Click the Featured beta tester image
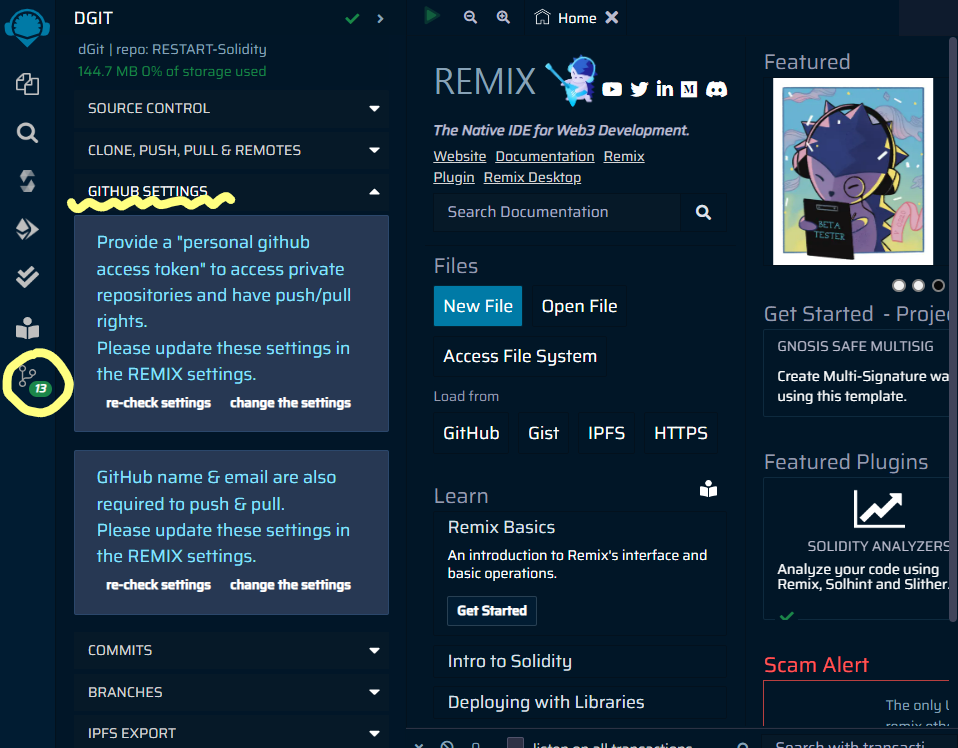 coord(852,171)
